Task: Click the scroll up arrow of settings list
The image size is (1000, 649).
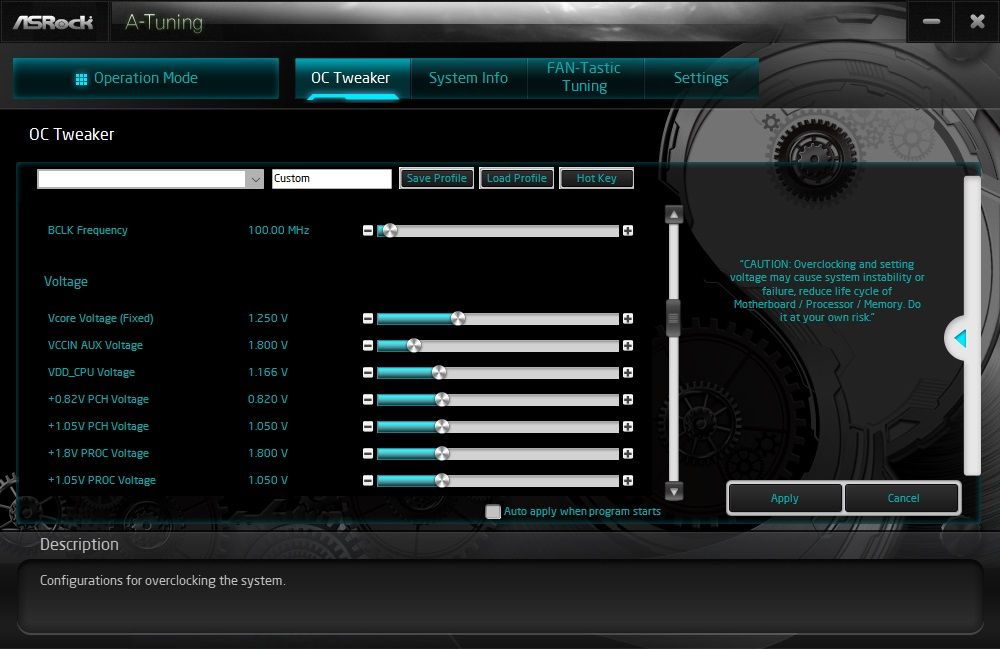Action: tap(674, 215)
